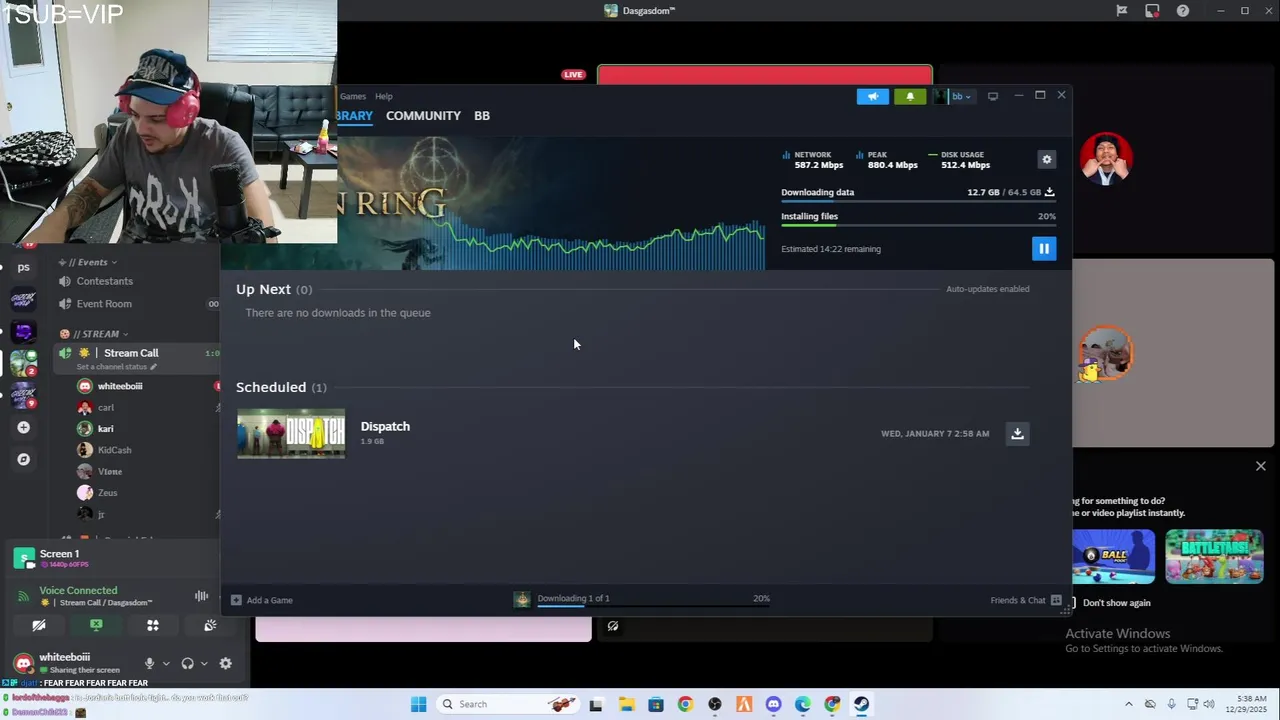Open the COMMUNITY tab in Steam
Viewport: 1280px width, 720px height.
(423, 116)
